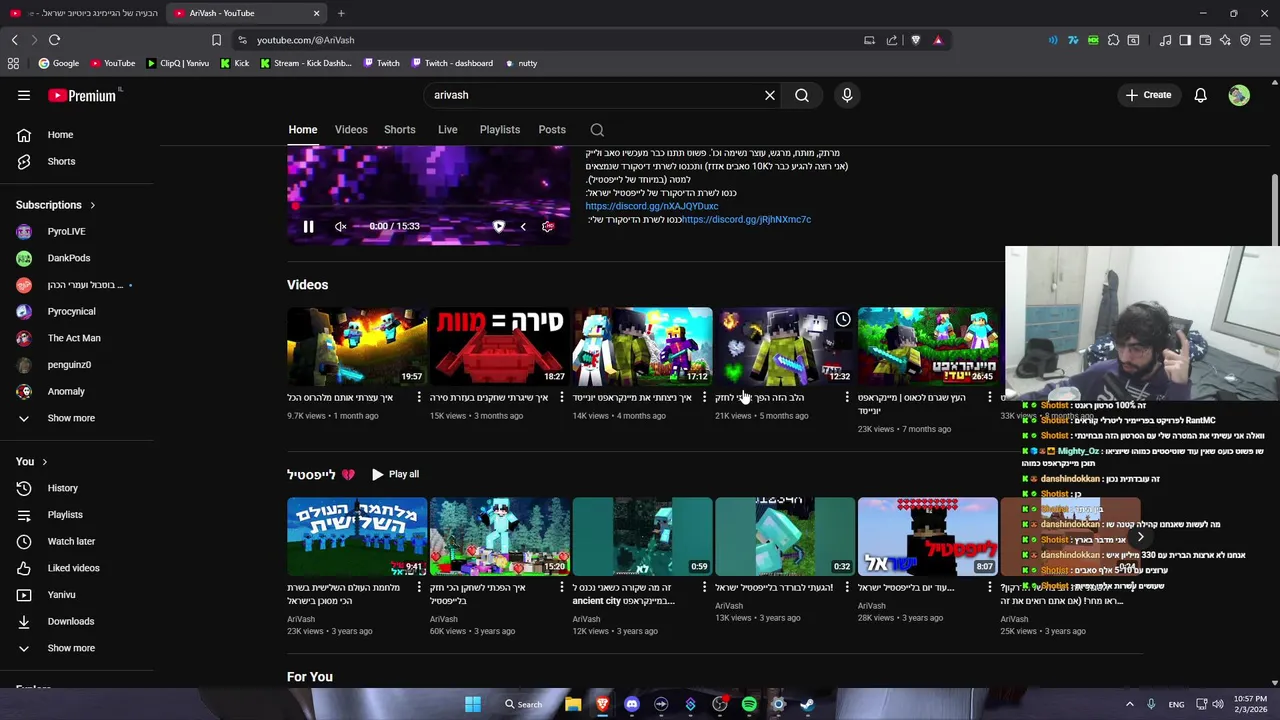Open Playlists in sidebar

[77, 514]
